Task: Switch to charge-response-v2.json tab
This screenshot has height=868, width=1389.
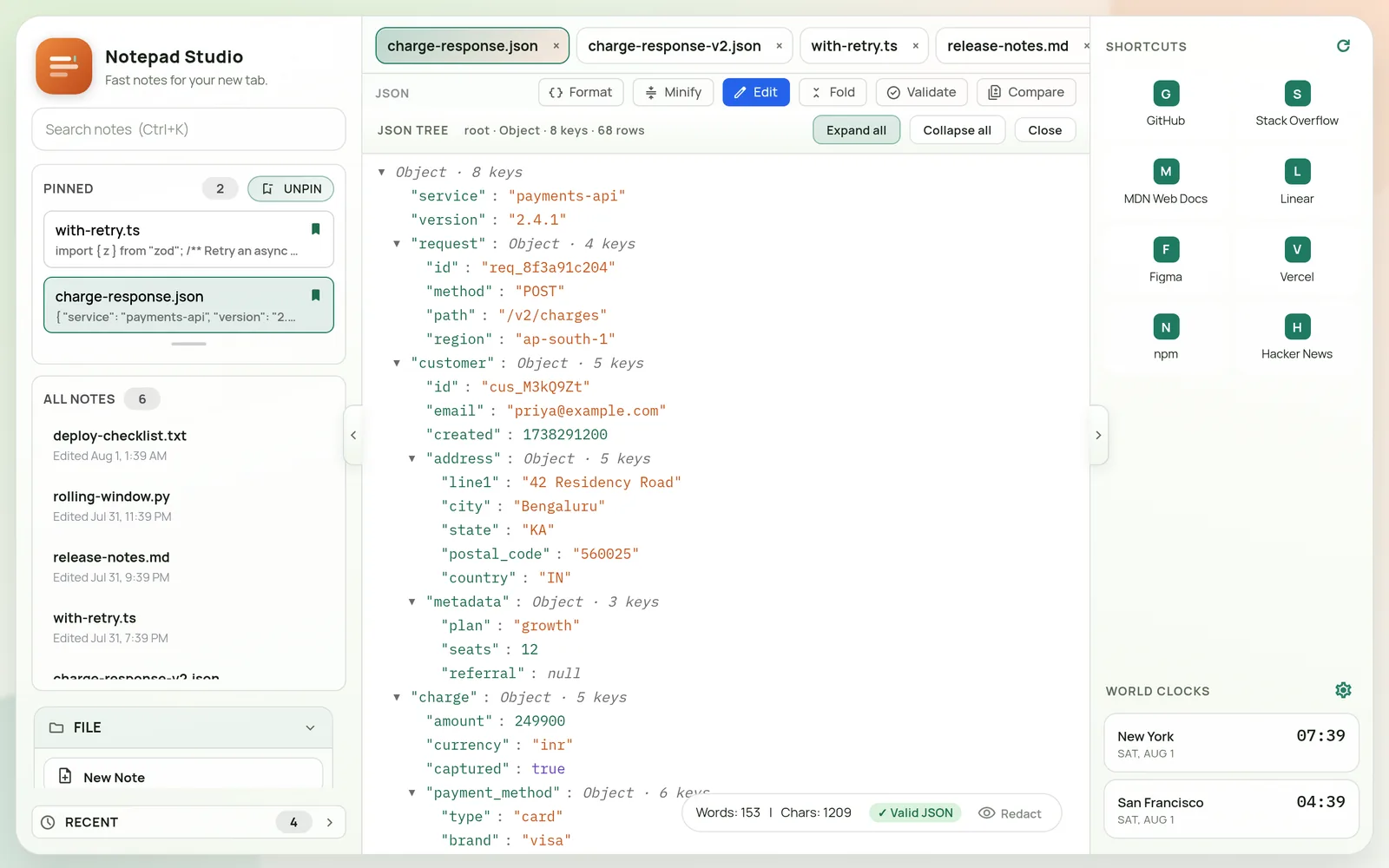Action: [675, 46]
